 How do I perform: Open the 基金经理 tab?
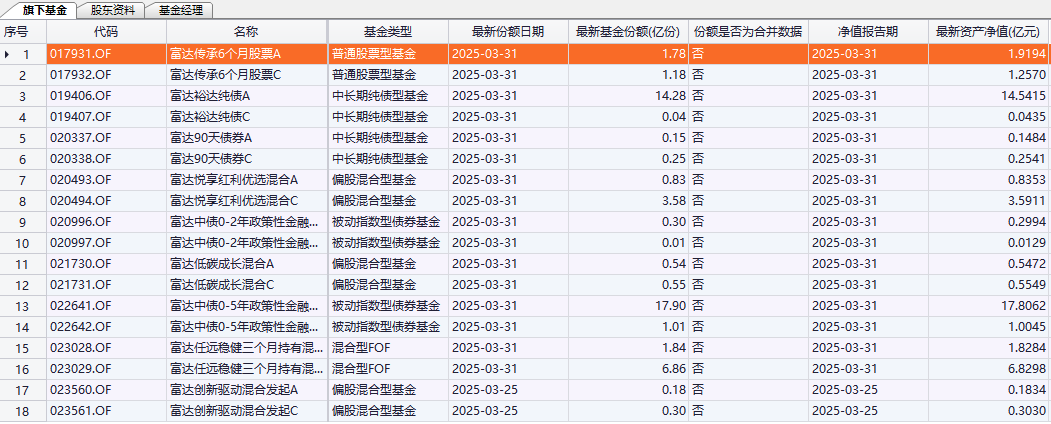click(x=180, y=10)
